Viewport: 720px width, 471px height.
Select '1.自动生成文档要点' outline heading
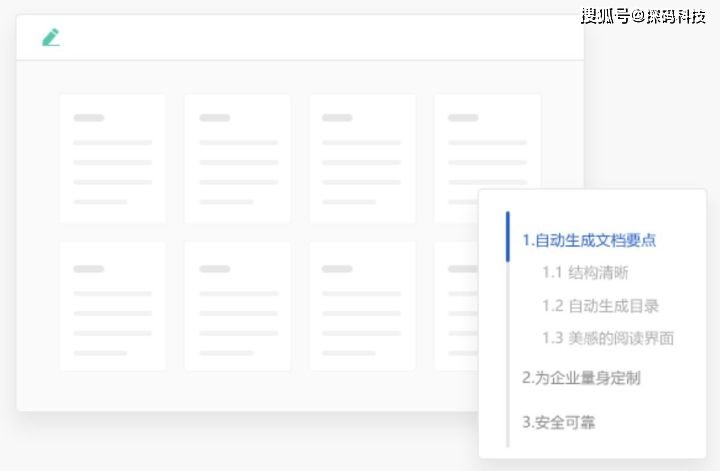[x=589, y=240]
